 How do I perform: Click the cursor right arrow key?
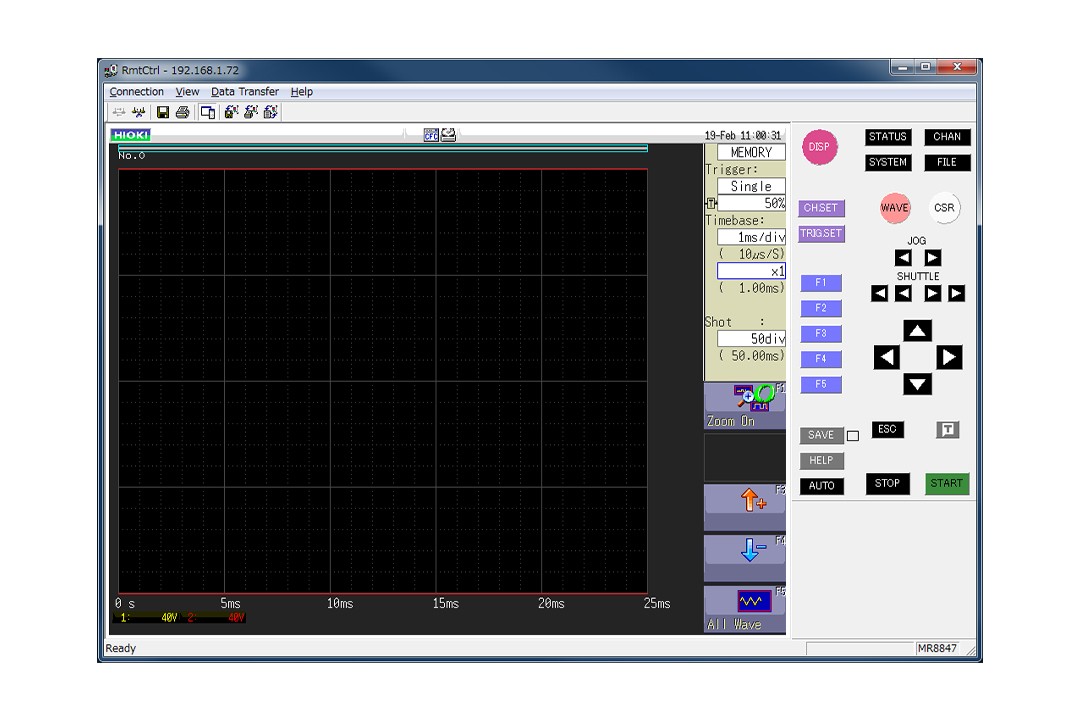click(x=949, y=358)
